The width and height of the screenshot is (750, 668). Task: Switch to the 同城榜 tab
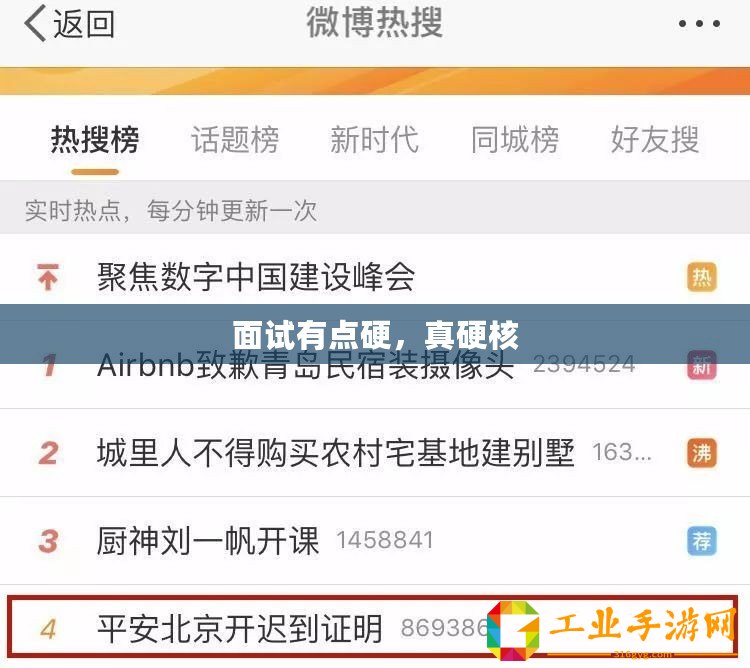[x=515, y=140]
